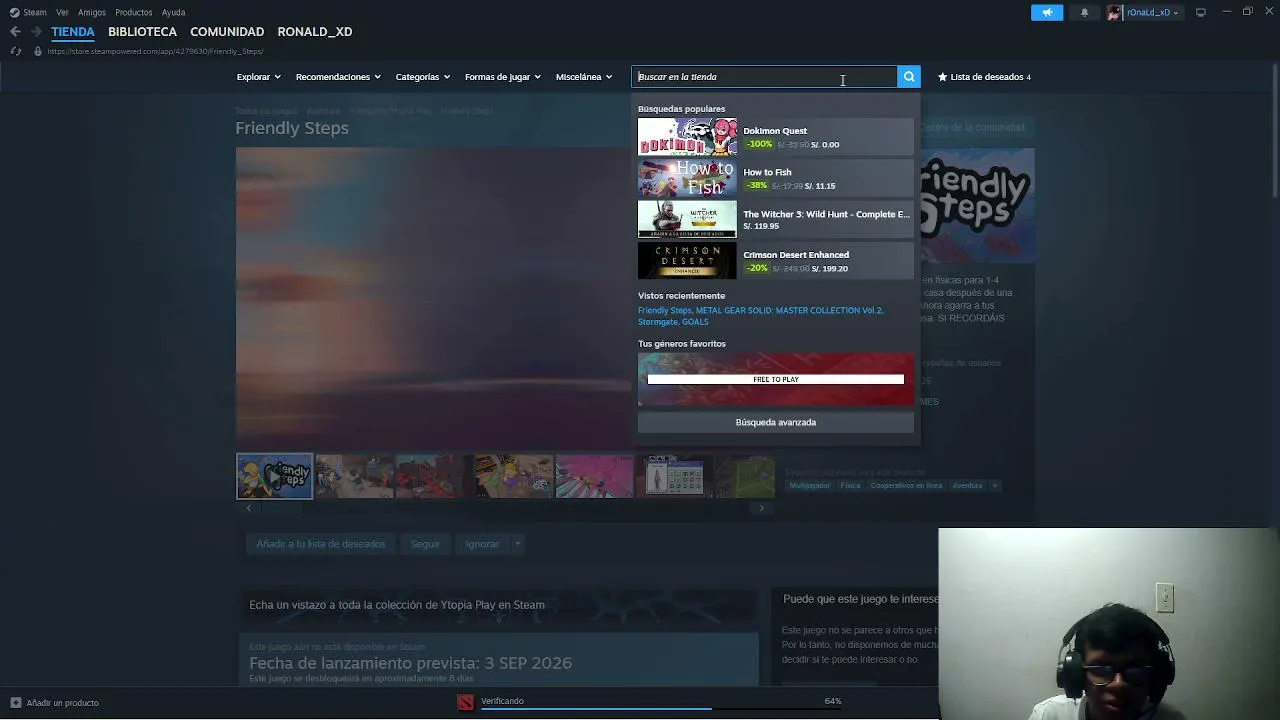Click the Friendly Steps header capsule image
1280x720 pixels.
978,206
